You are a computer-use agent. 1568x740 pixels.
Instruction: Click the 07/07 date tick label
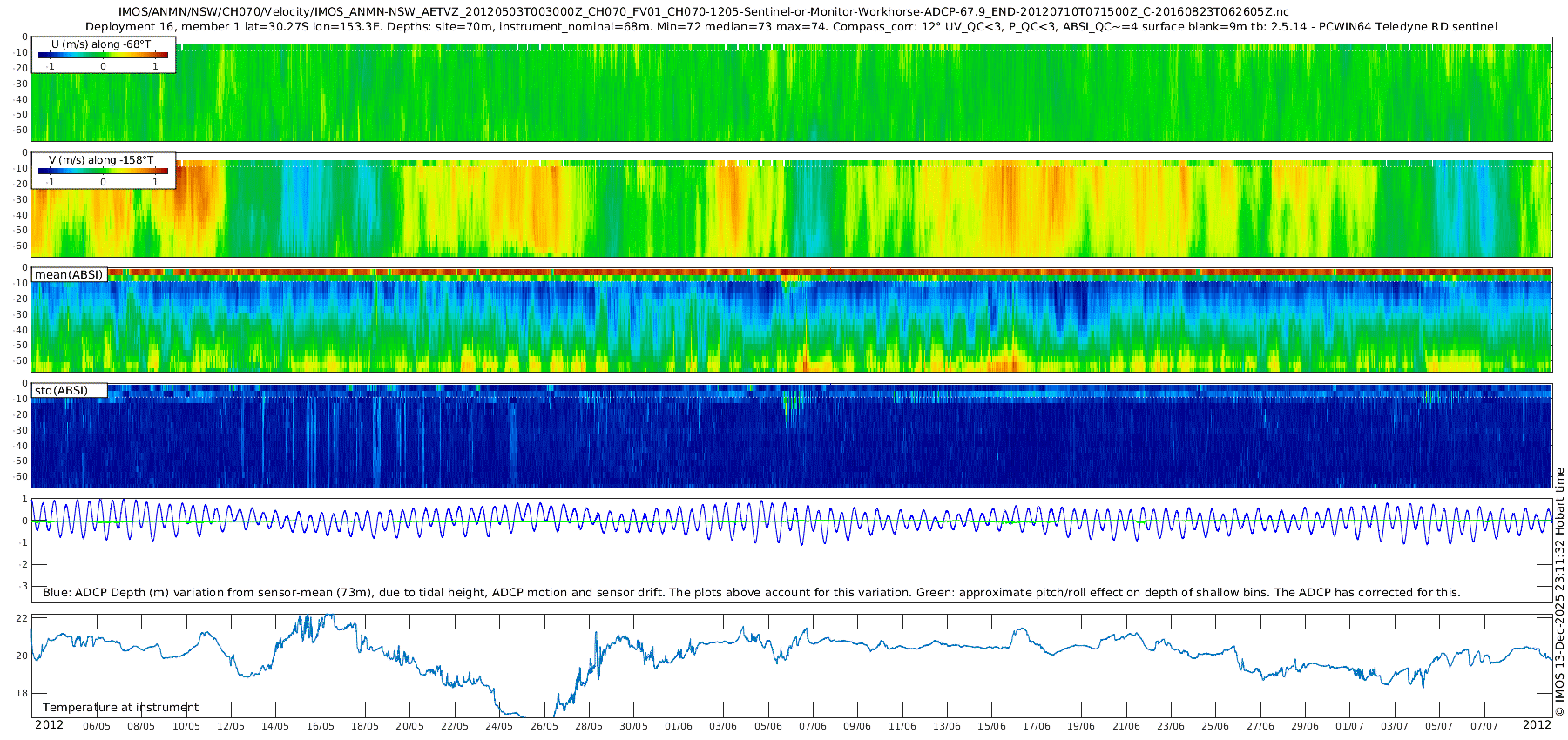point(1484,726)
